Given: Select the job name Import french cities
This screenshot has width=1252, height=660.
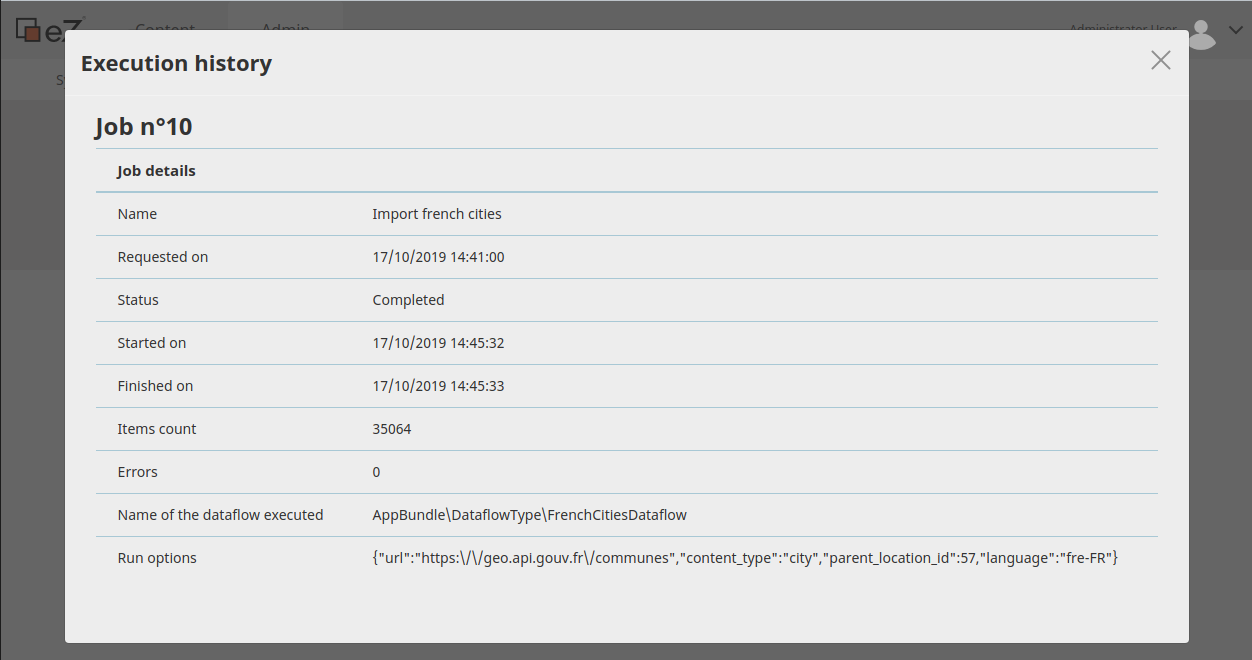Looking at the screenshot, I should pyautogui.click(x=437, y=214).
